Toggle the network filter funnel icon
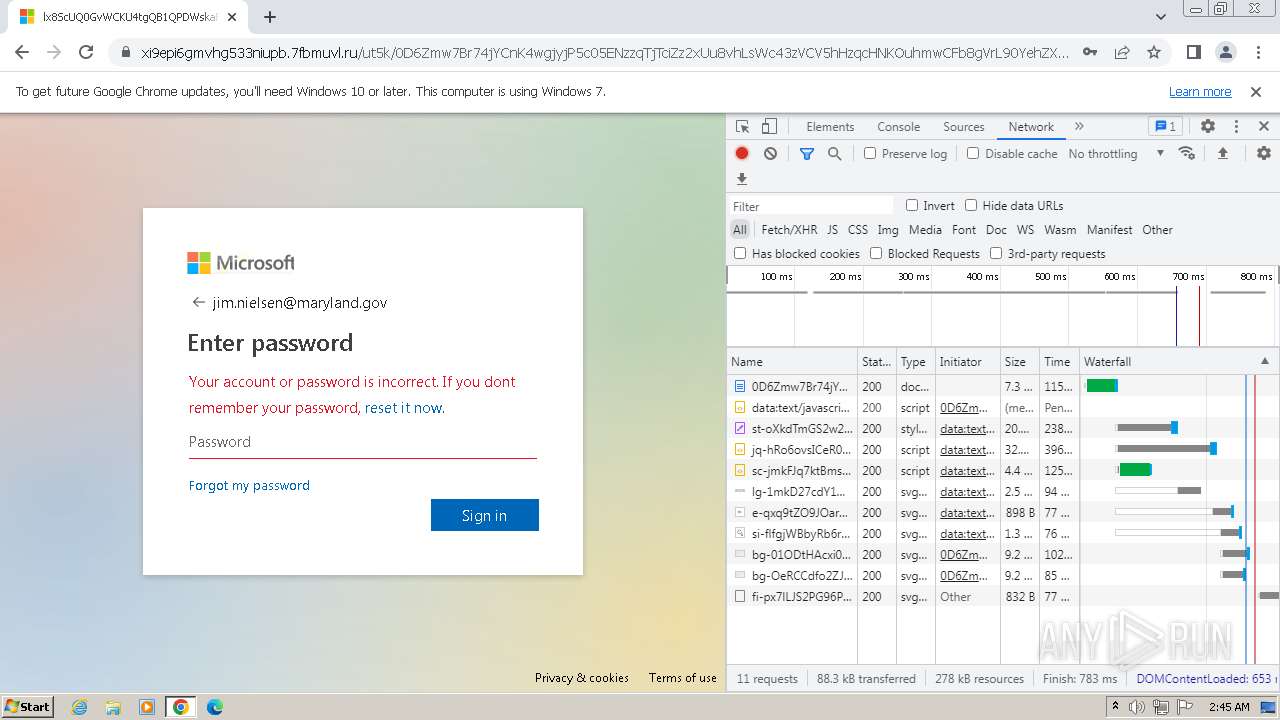Image resolution: width=1280 pixels, height=720 pixels. coord(807,154)
